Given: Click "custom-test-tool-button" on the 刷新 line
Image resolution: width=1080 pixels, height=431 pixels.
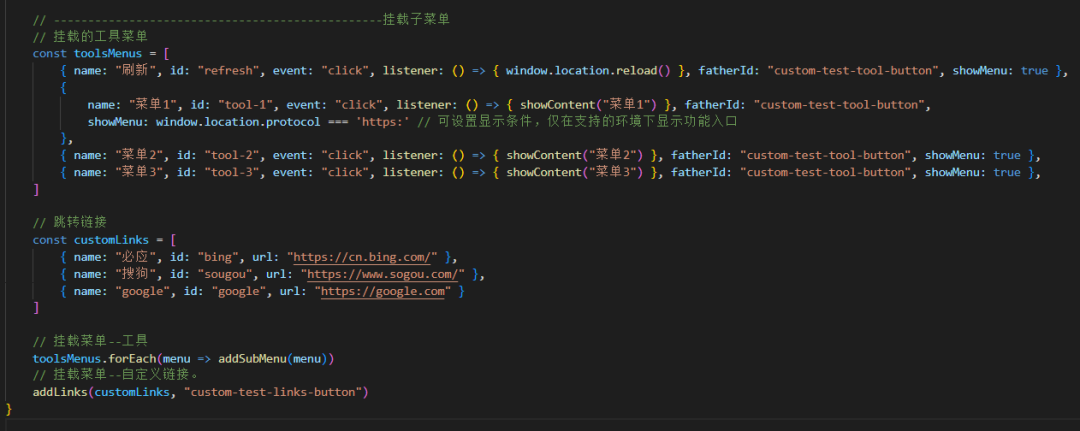Looking at the screenshot, I should coord(853,71).
